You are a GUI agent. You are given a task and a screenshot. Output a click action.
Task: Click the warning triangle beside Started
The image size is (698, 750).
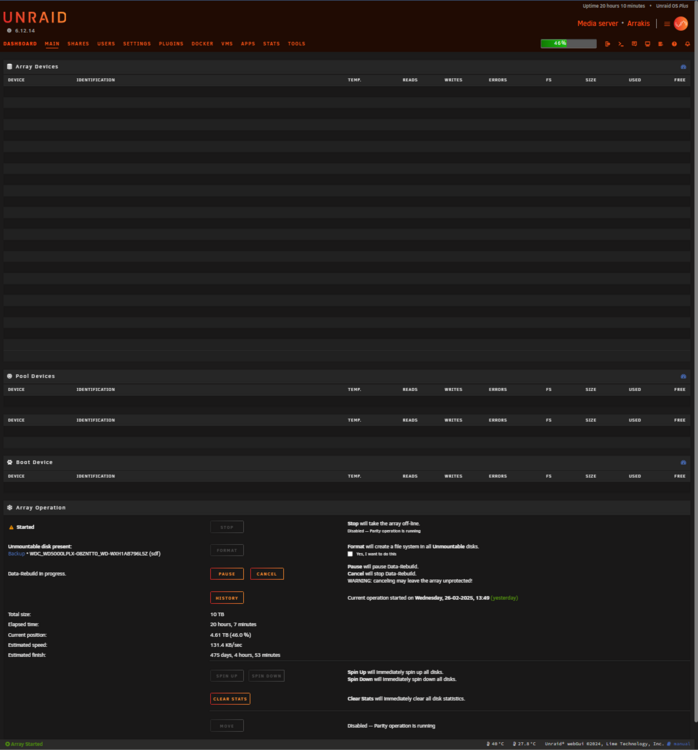coord(11,527)
